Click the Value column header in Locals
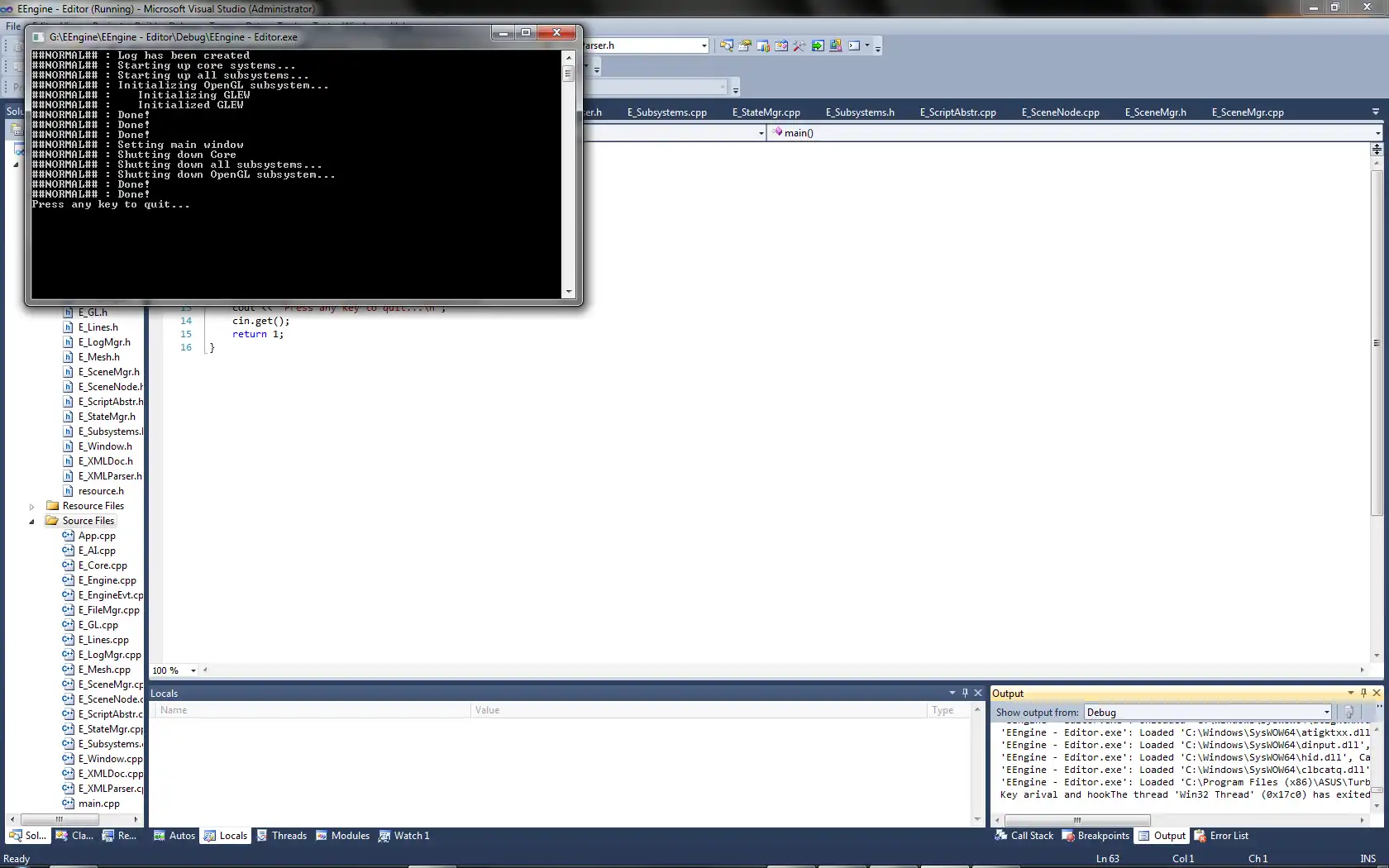1389x868 pixels. tap(699, 710)
